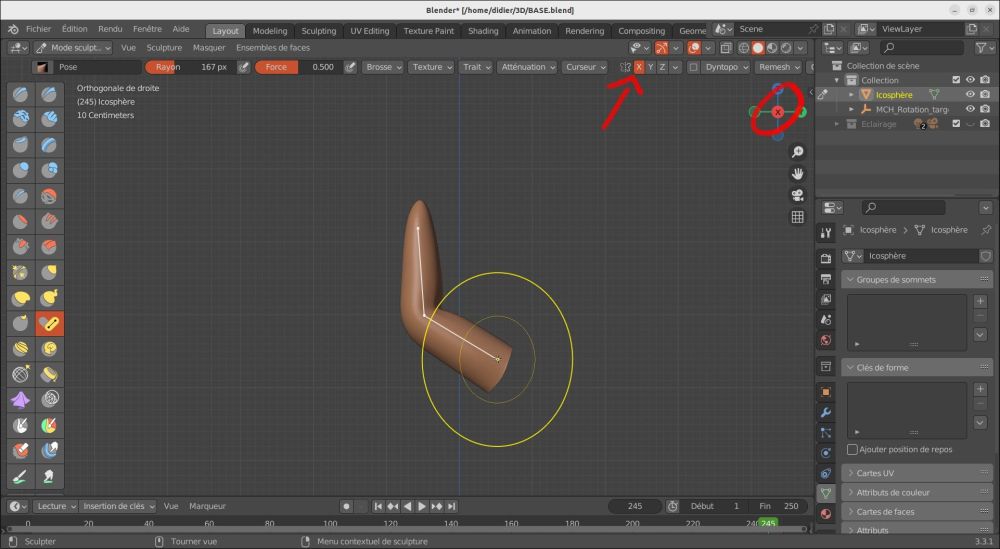Switch to the Shading workspace tab
The width and height of the screenshot is (1000, 549).
click(483, 31)
